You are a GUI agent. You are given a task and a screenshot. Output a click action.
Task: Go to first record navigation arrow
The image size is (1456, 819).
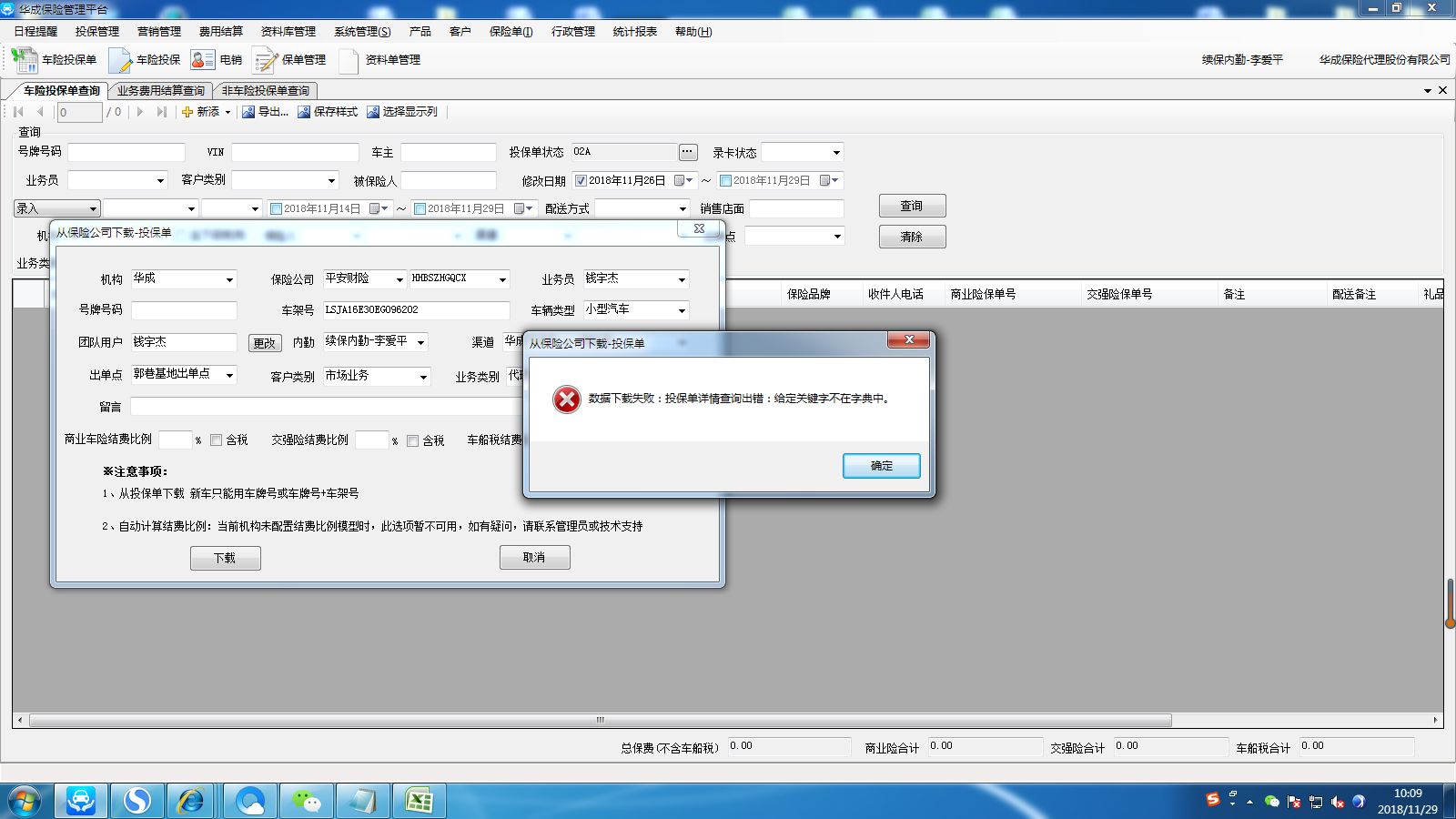coord(18,112)
